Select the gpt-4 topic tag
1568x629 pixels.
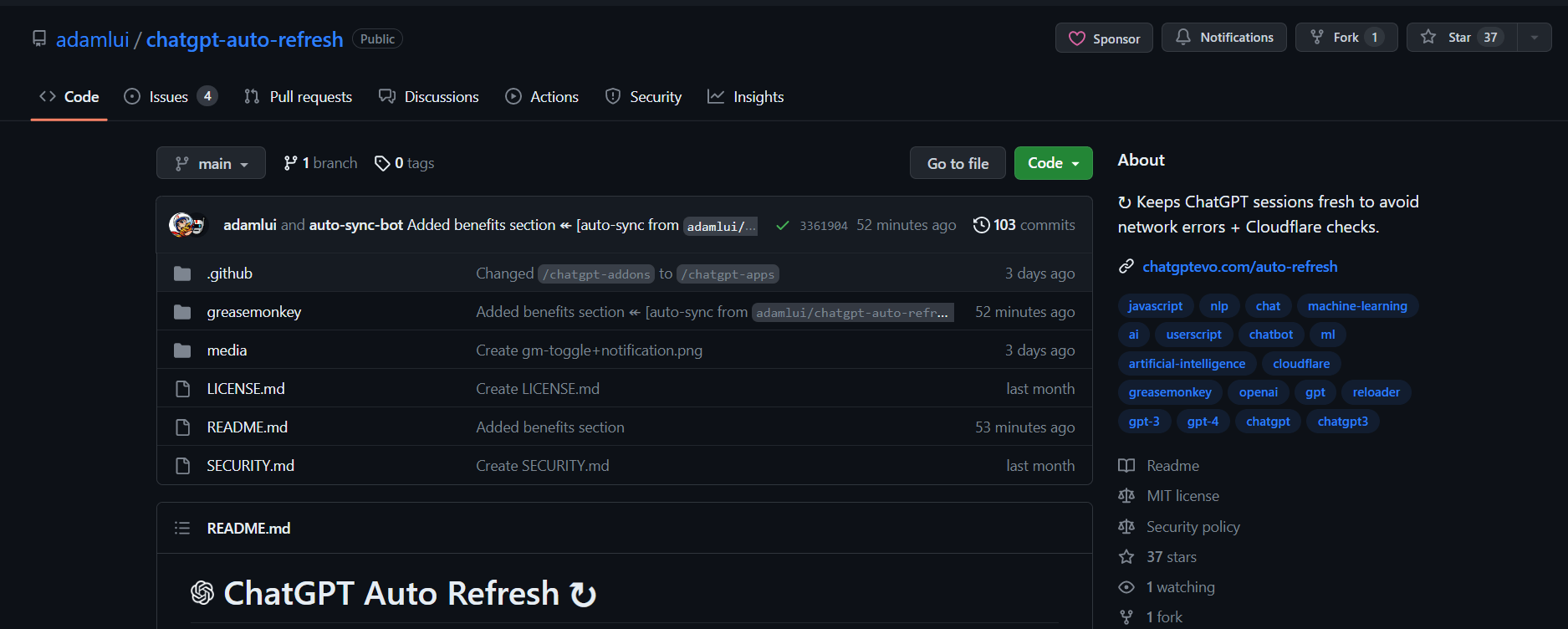pos(1203,422)
